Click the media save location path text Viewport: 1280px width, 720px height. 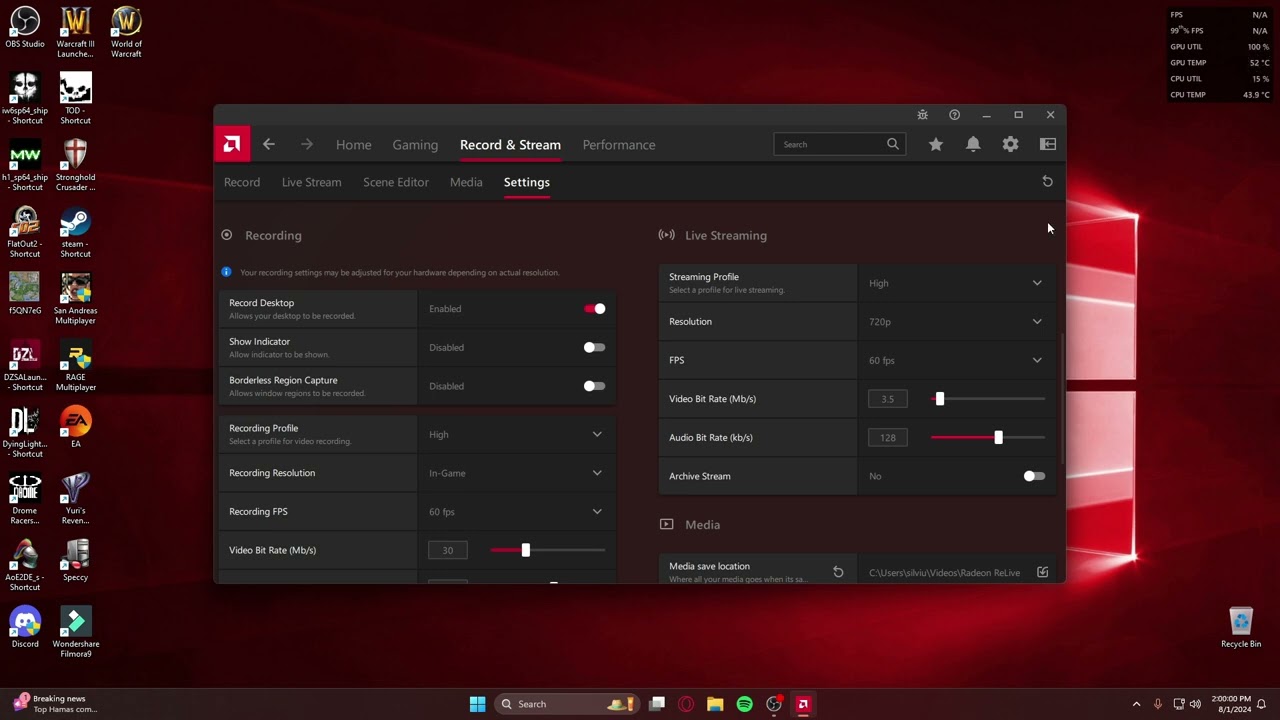[944, 573]
